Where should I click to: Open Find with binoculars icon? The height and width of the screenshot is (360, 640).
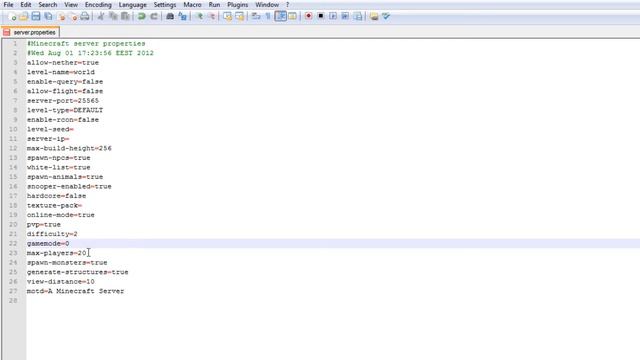coord(170,16)
